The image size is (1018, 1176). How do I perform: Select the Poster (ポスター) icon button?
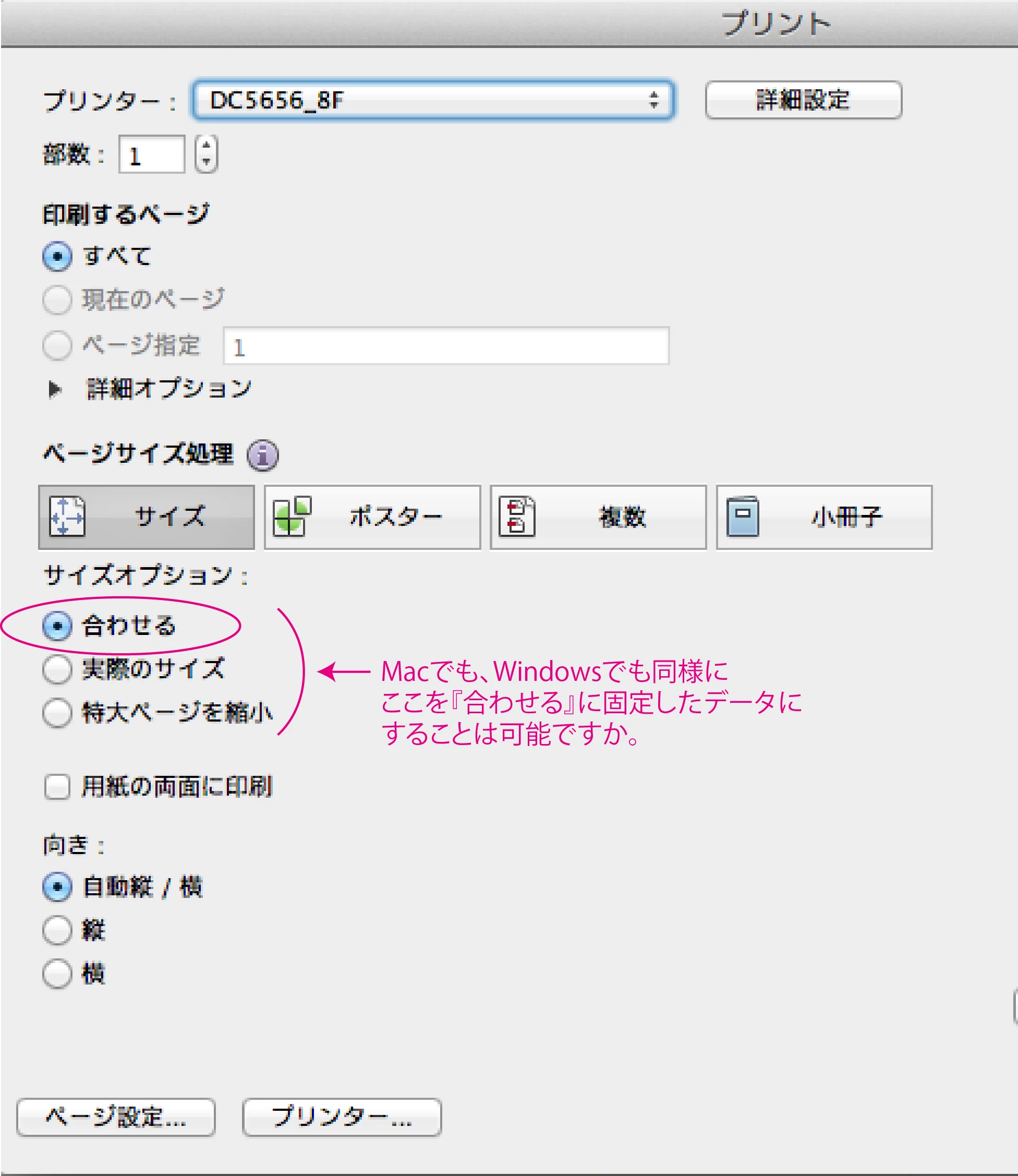pyautogui.click(x=372, y=517)
